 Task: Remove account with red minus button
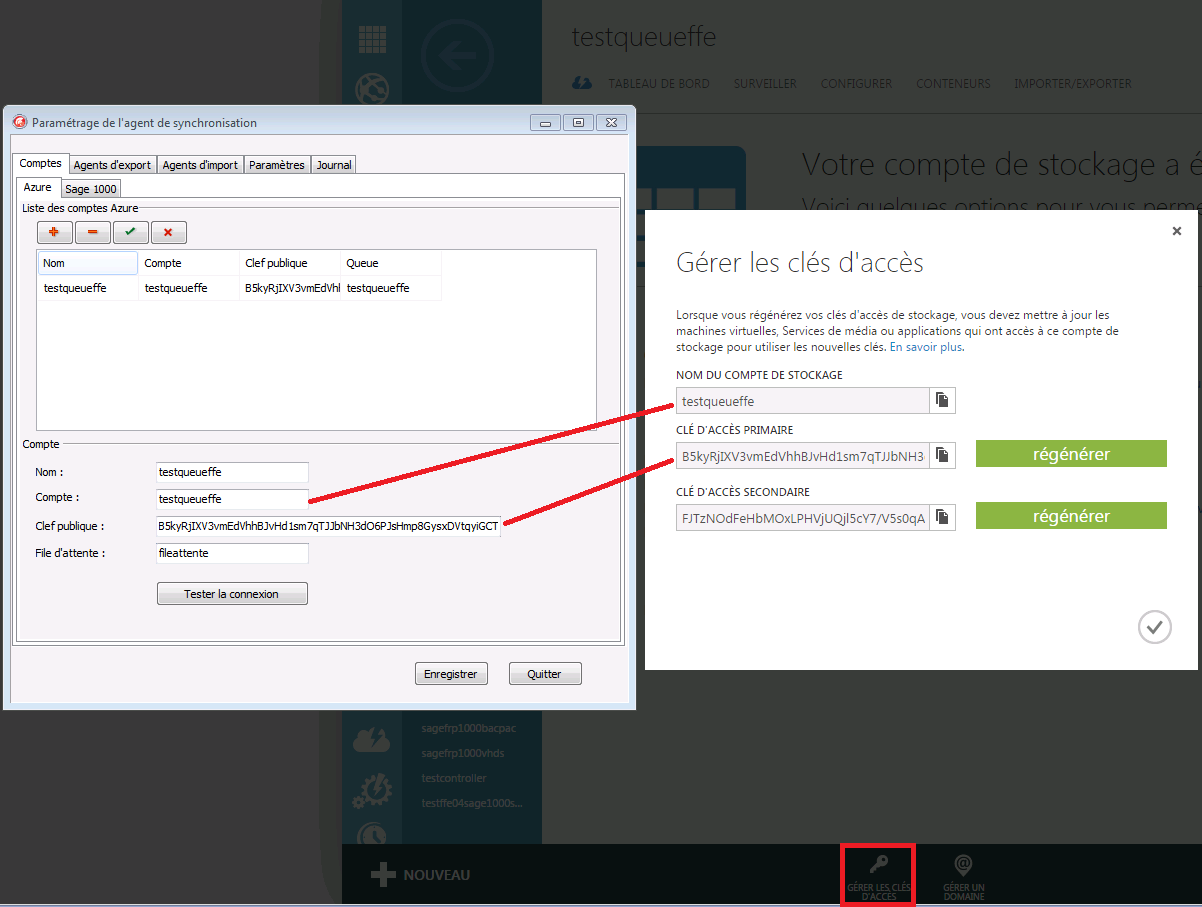click(x=93, y=232)
